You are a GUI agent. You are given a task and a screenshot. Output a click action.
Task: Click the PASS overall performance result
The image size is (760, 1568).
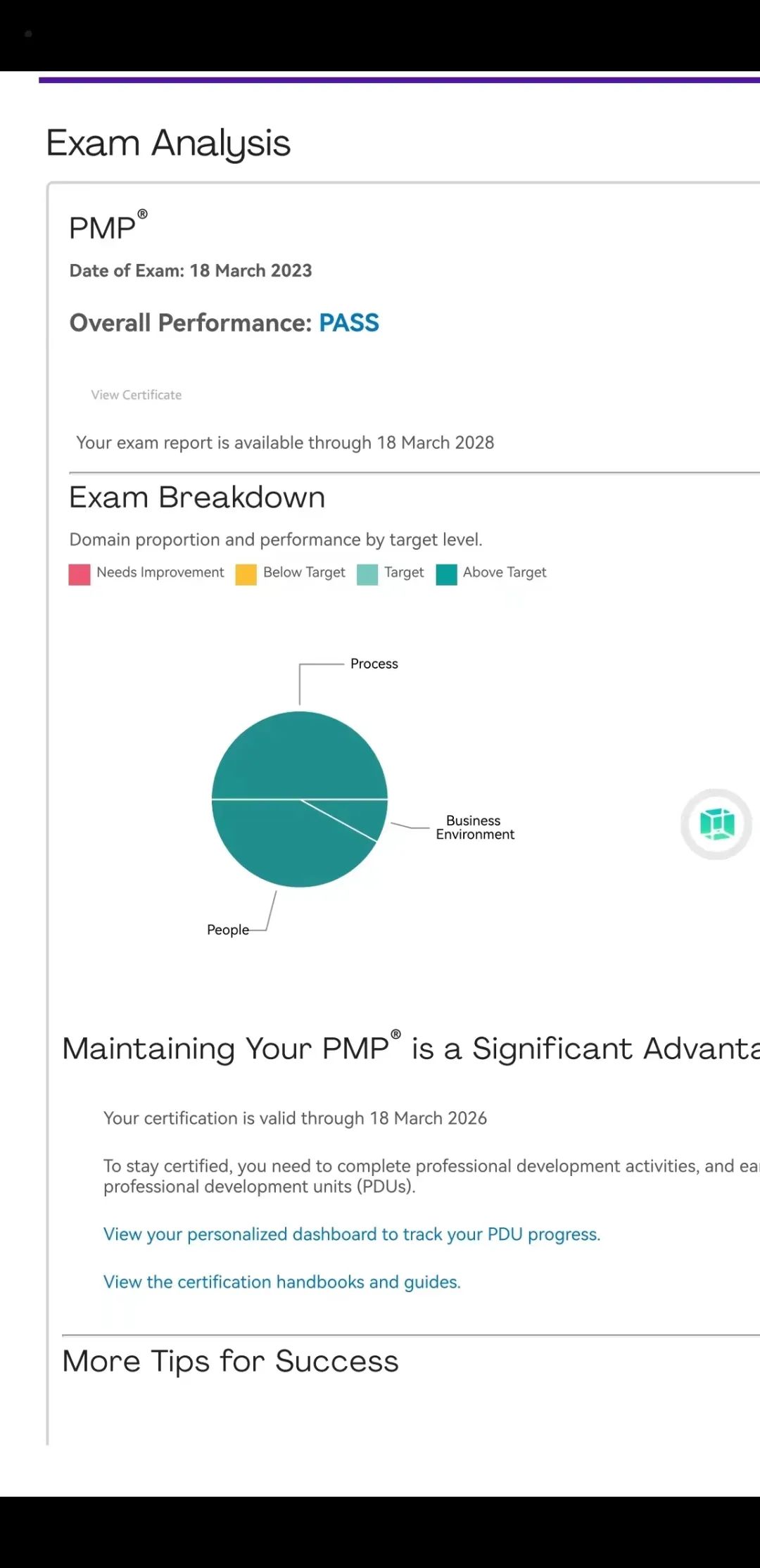pos(349,323)
